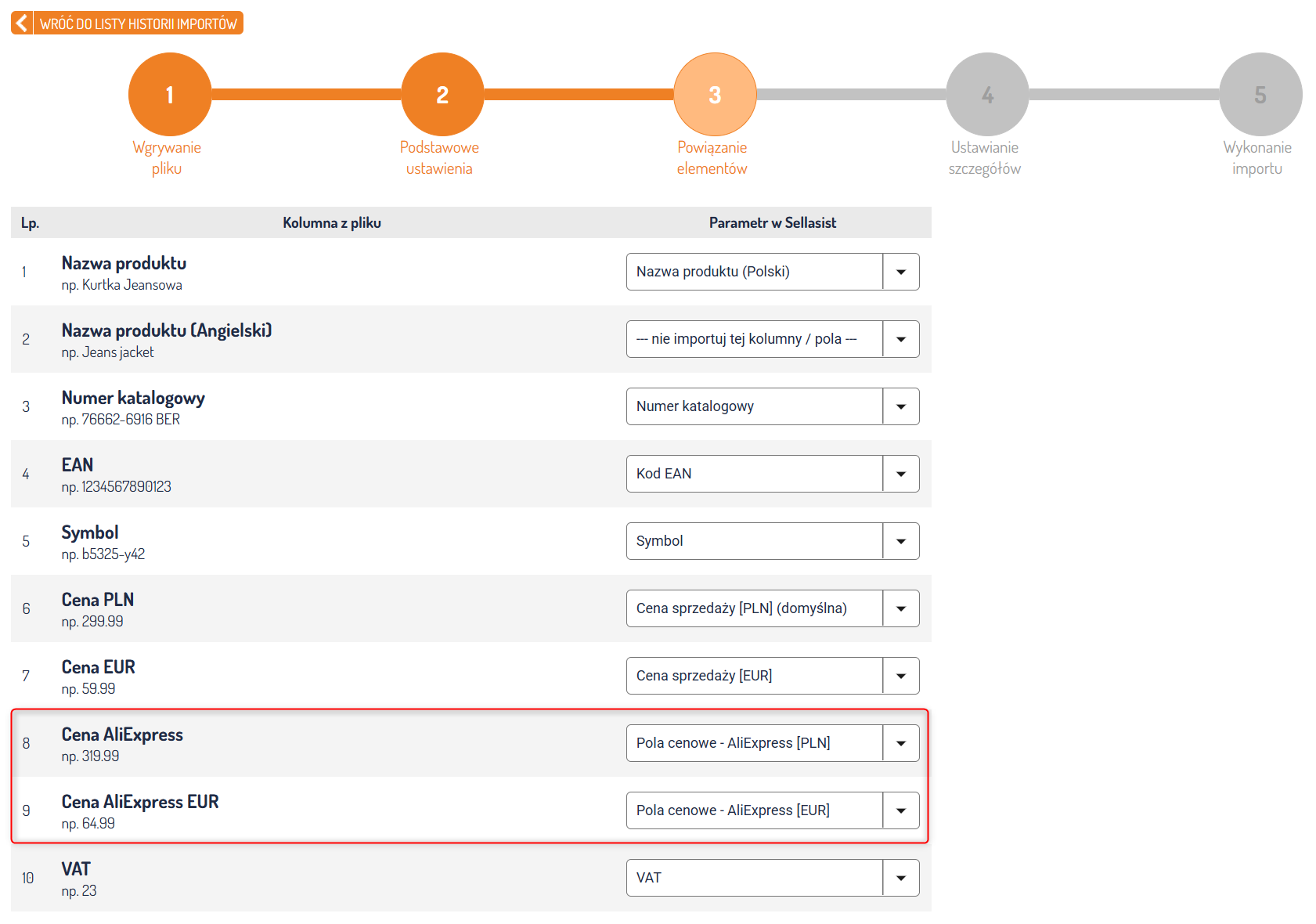Open the Nazwa produktu (Polski) dropdown
The image size is (1316, 924).
(754, 272)
